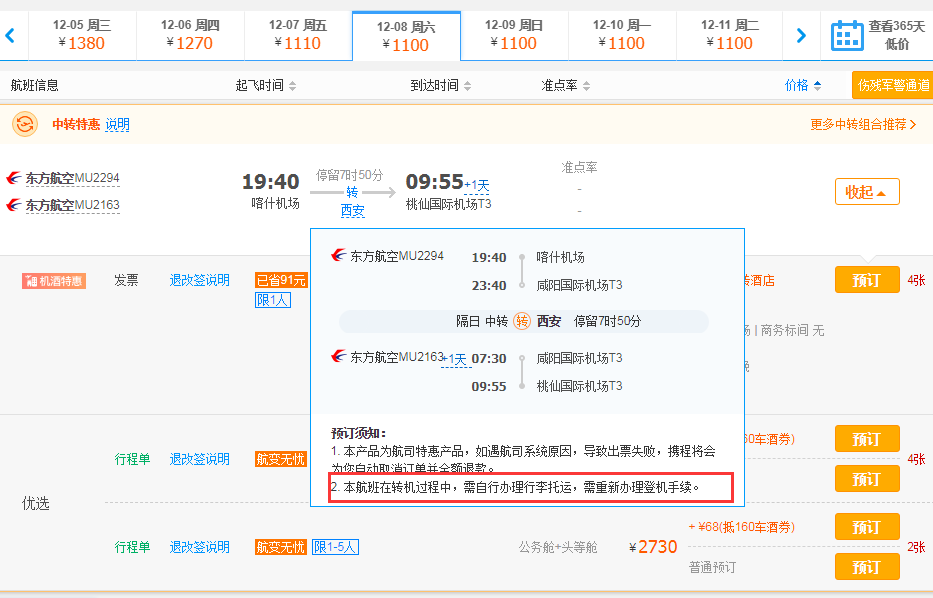Screen dimensions: 933x598
Task: Go to previous dates arrow
Action: pyautogui.click(x=10, y=36)
